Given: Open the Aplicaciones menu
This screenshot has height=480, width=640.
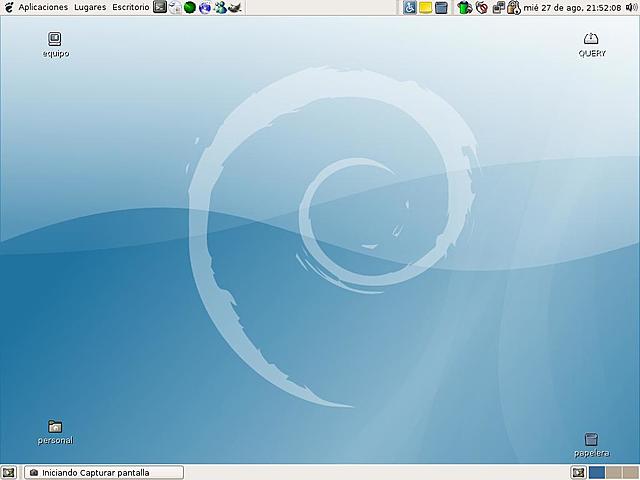Looking at the screenshot, I should click(43, 7).
